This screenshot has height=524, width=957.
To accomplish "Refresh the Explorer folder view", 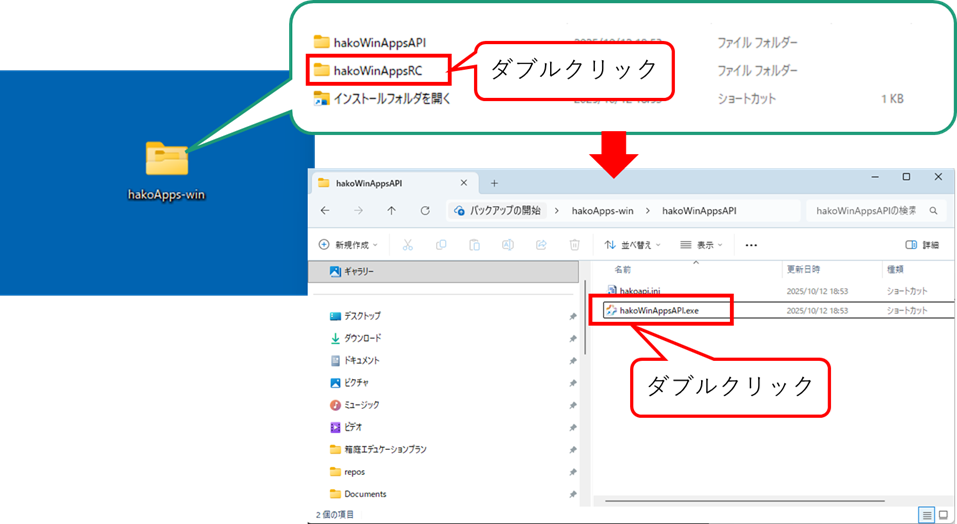I will (x=425, y=210).
